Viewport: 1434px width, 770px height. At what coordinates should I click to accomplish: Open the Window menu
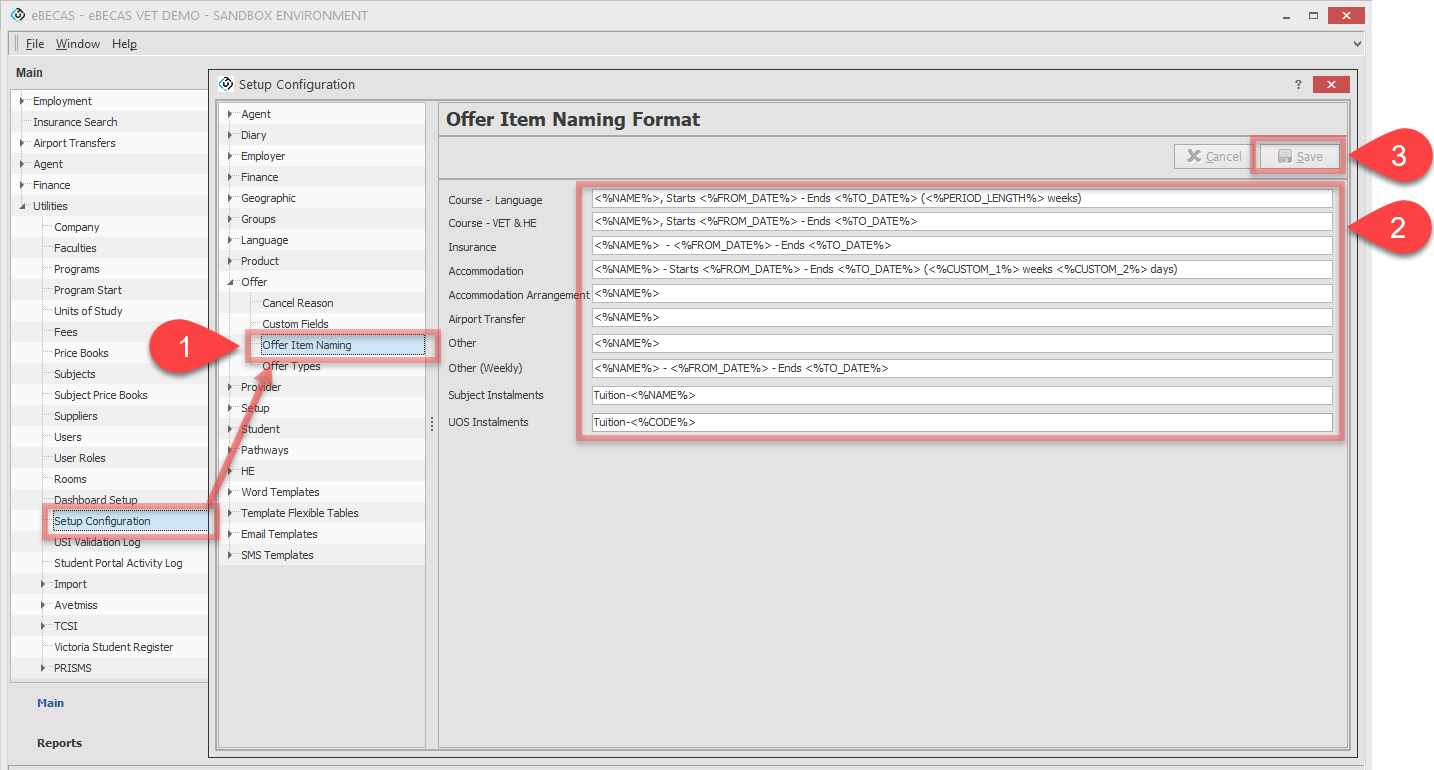point(78,44)
